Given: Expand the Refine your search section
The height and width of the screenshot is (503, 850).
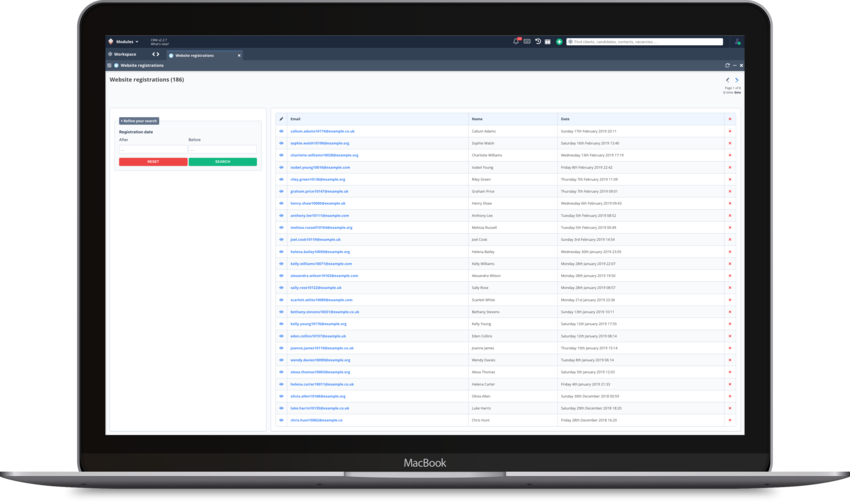Looking at the screenshot, I should (x=139, y=121).
